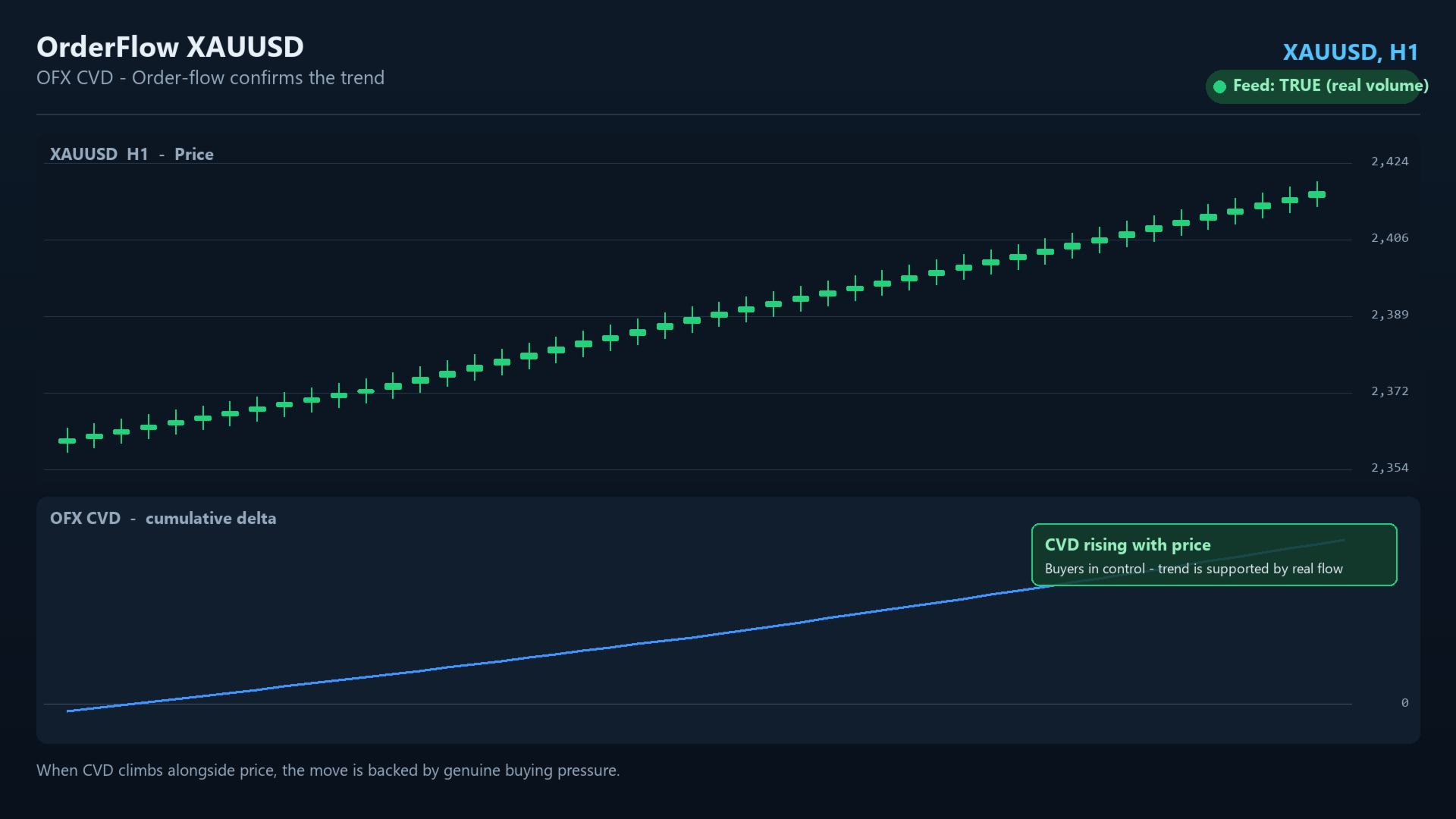Select the OFX CVD cumulative delta label
This screenshot has height=819, width=1456.
(x=163, y=518)
